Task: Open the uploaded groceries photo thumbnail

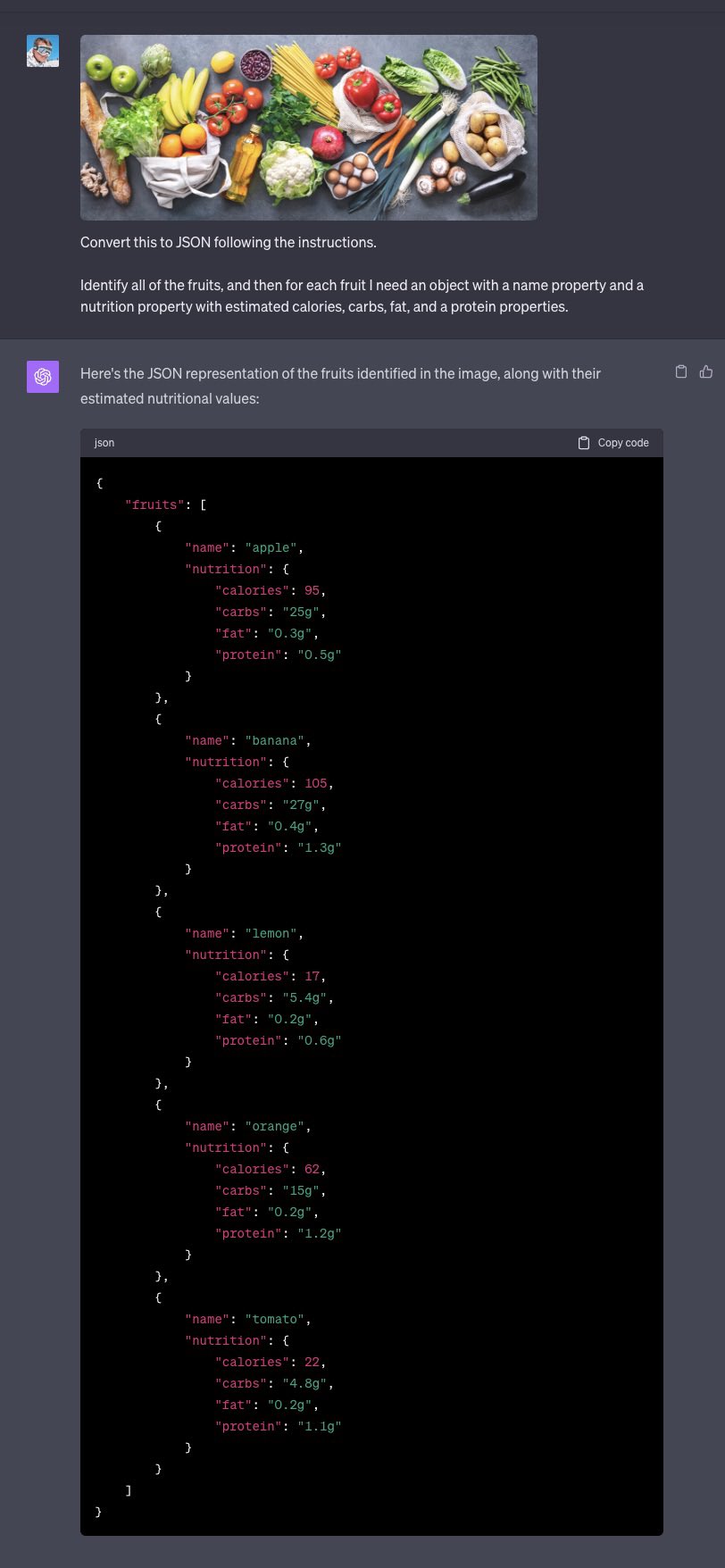Action: 309,128
